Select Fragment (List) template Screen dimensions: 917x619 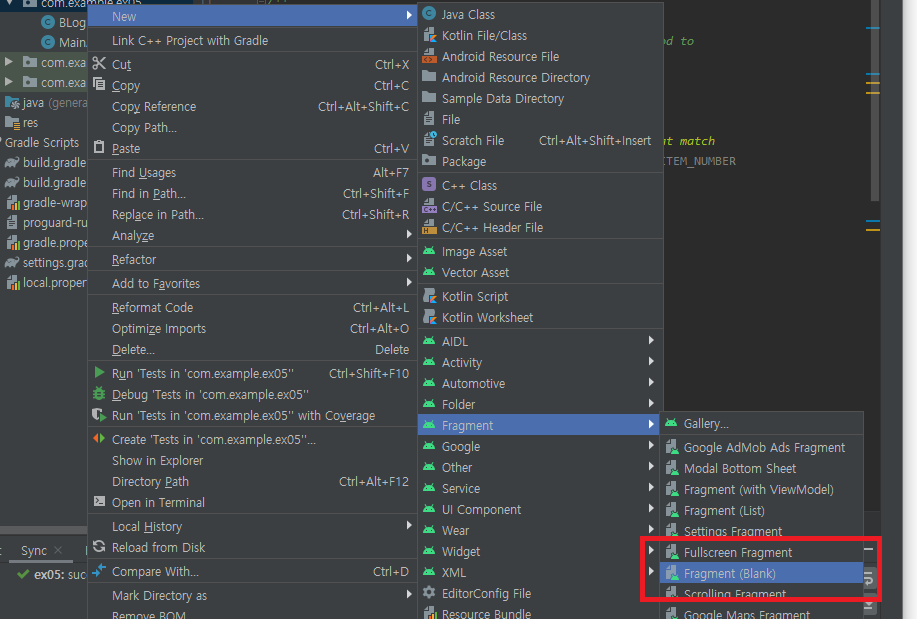[761, 510]
